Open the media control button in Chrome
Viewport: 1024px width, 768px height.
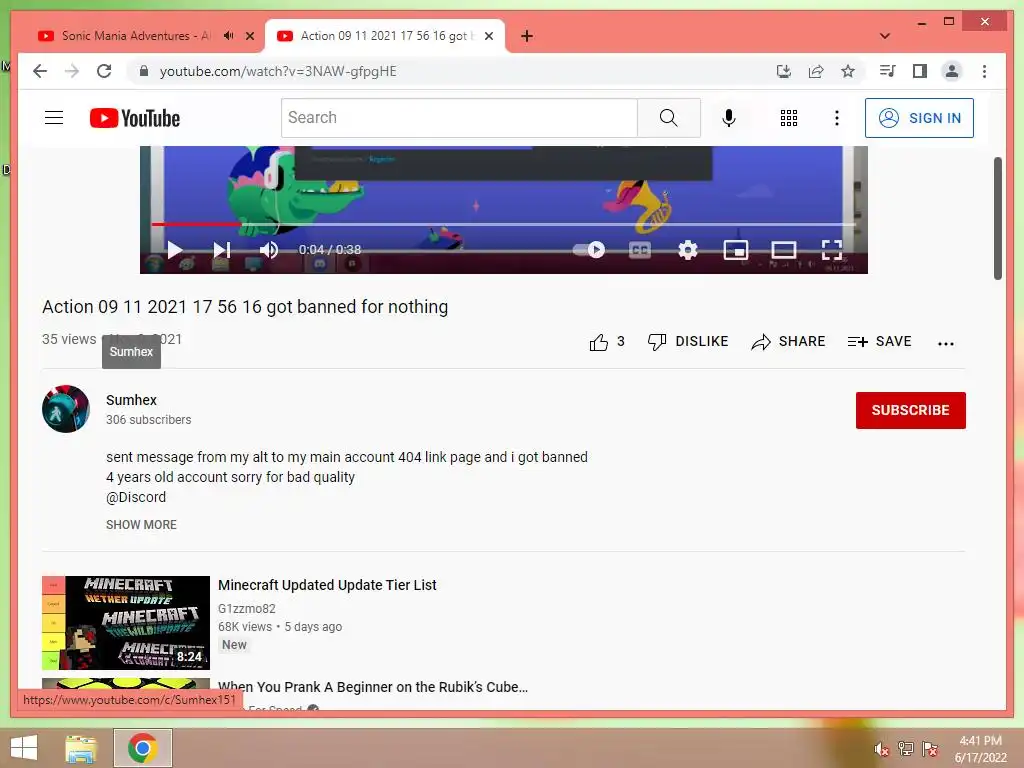tap(888, 71)
